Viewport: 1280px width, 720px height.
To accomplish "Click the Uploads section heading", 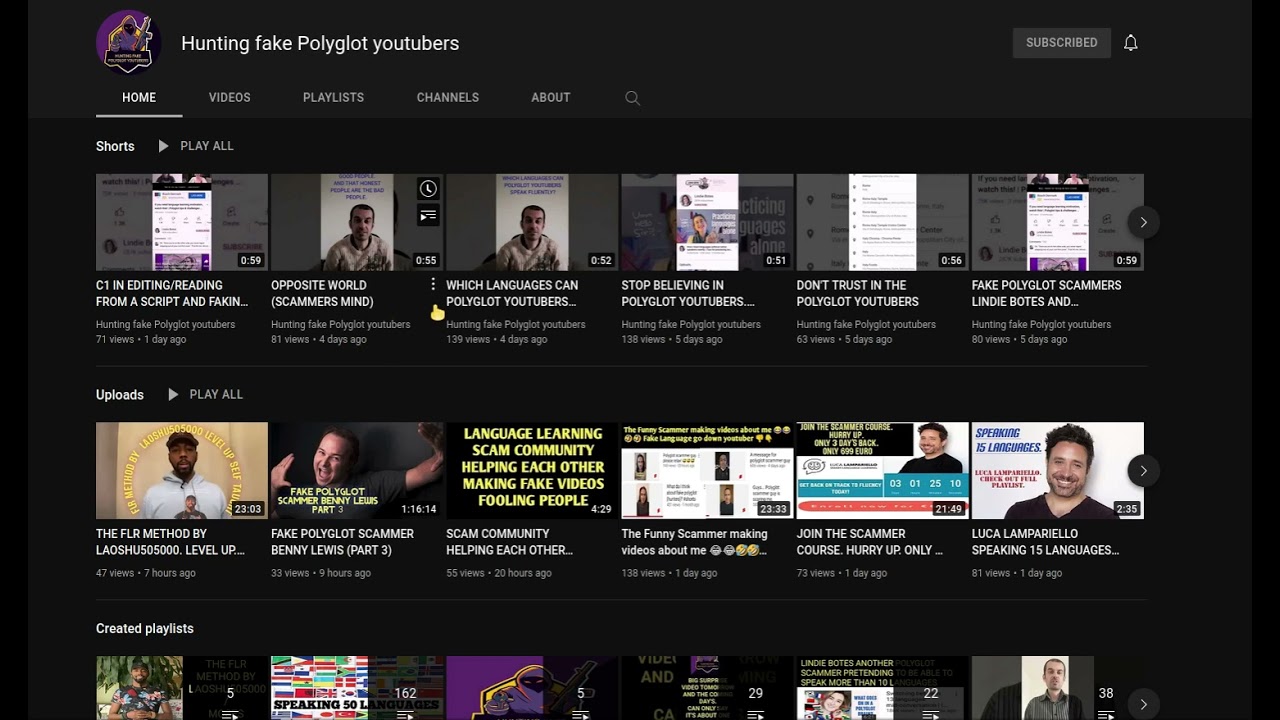I will coord(120,395).
